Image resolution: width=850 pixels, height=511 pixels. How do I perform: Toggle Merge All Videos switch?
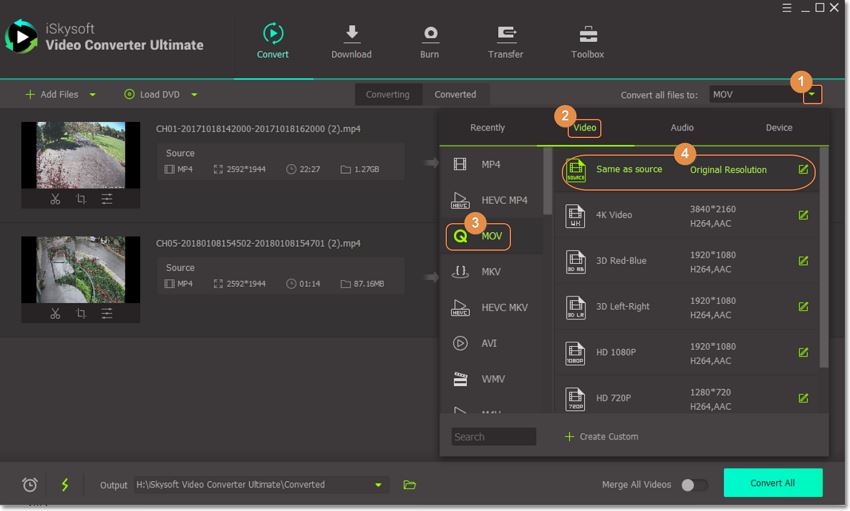[x=693, y=485]
